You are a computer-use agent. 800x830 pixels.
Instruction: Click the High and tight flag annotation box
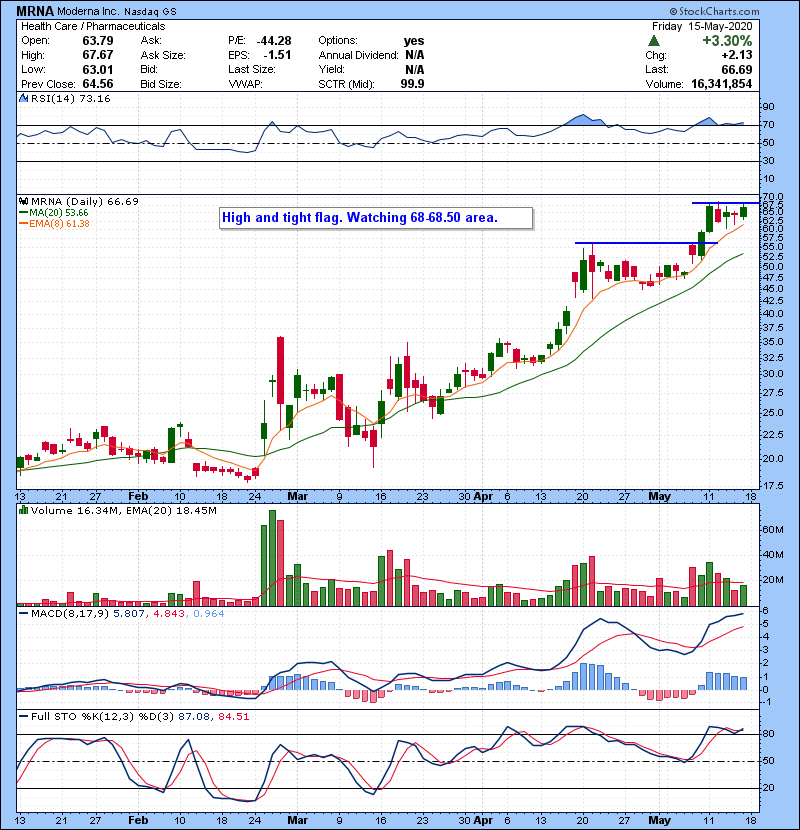(x=376, y=218)
